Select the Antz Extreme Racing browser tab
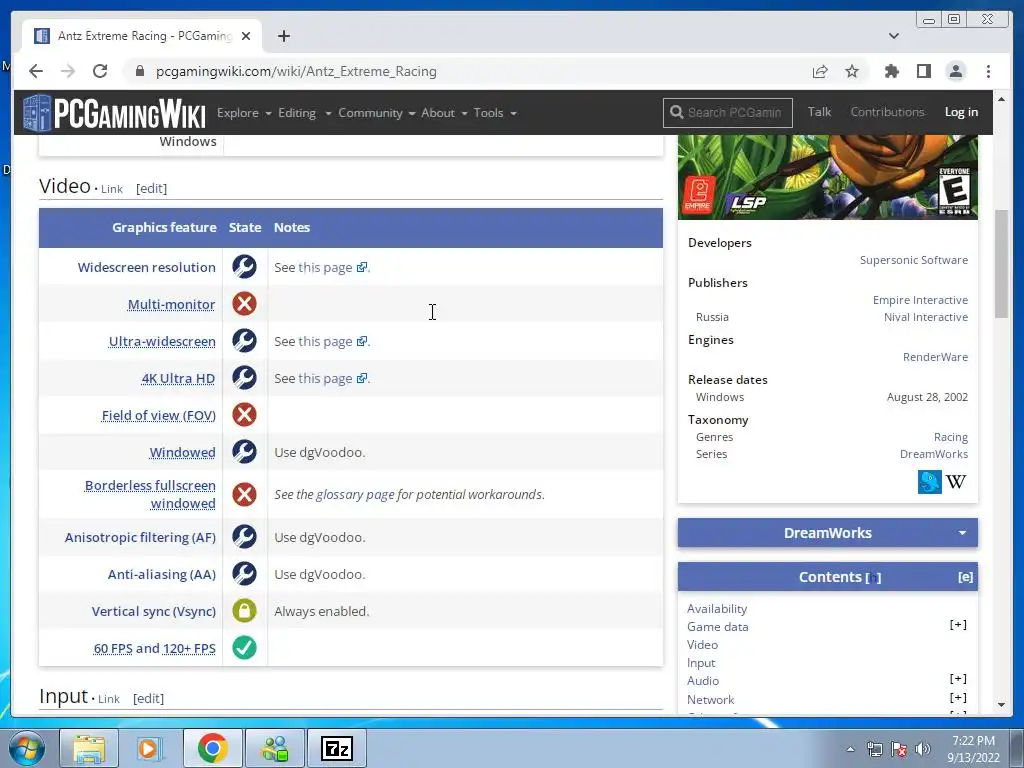 pyautogui.click(x=142, y=36)
